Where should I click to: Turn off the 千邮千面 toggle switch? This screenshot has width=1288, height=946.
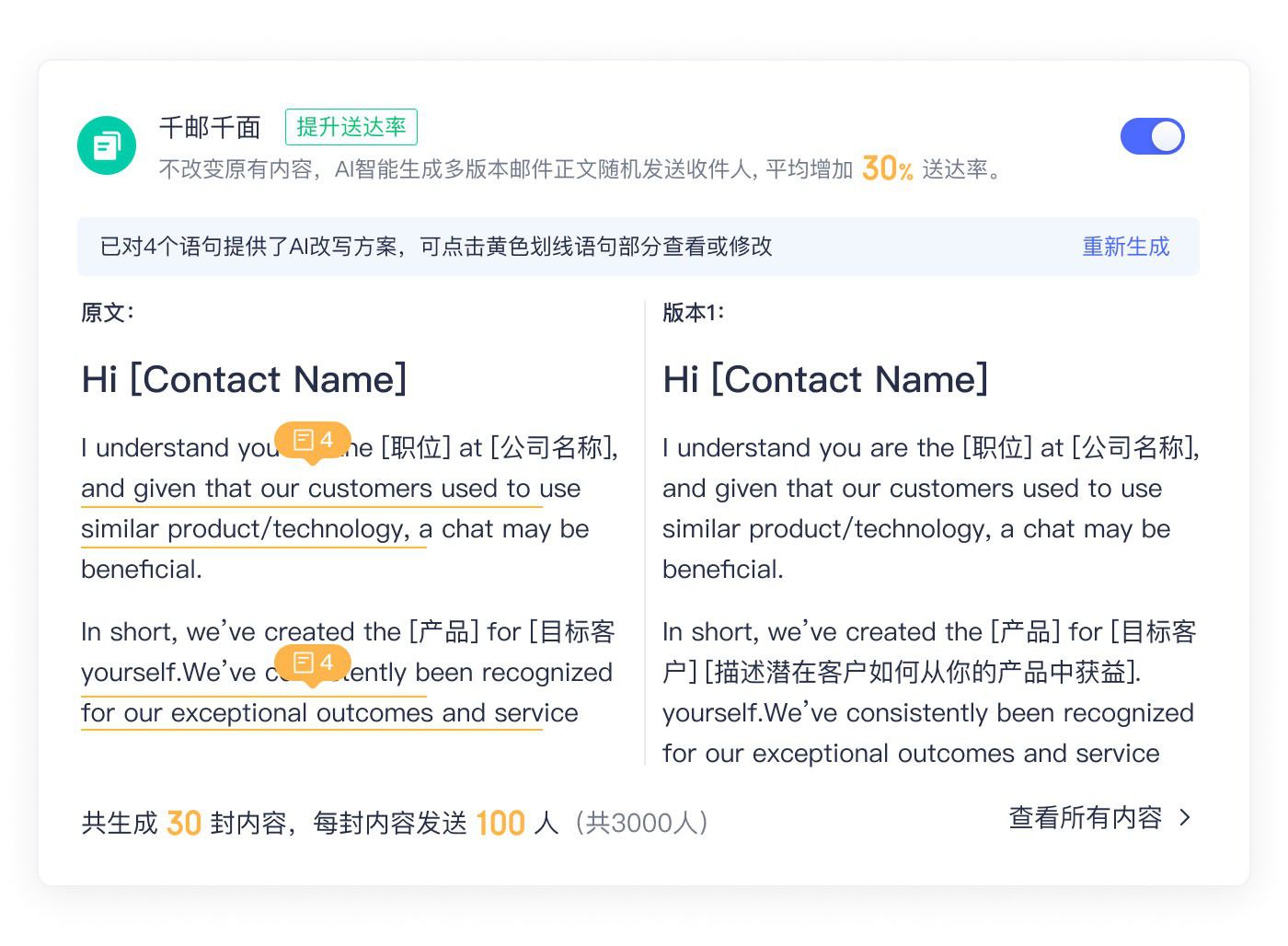click(1152, 137)
